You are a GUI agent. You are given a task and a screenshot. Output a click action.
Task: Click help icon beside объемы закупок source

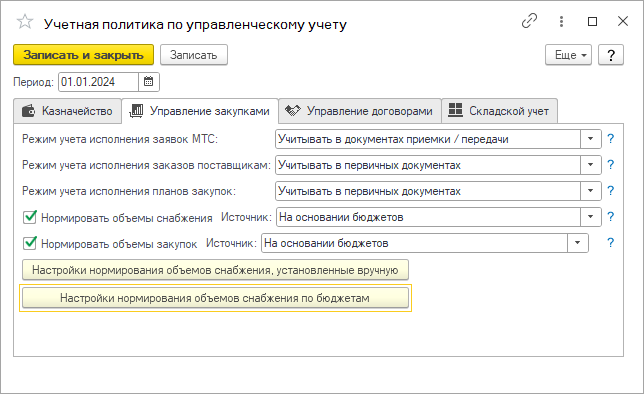click(x=611, y=243)
